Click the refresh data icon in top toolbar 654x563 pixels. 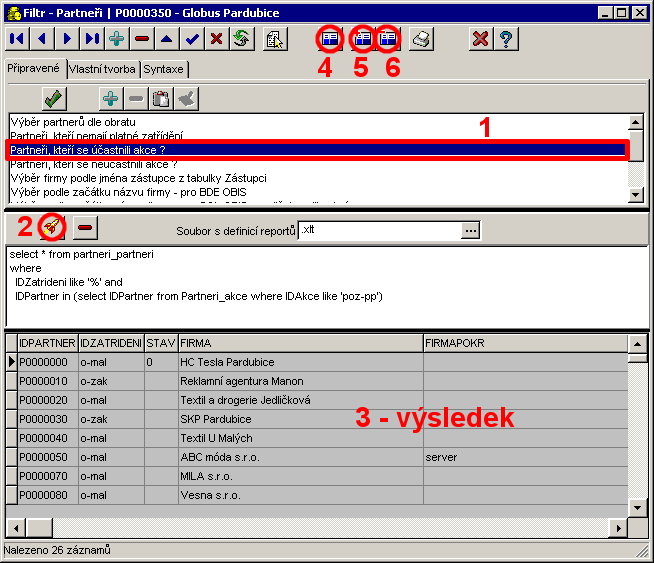[x=241, y=39]
